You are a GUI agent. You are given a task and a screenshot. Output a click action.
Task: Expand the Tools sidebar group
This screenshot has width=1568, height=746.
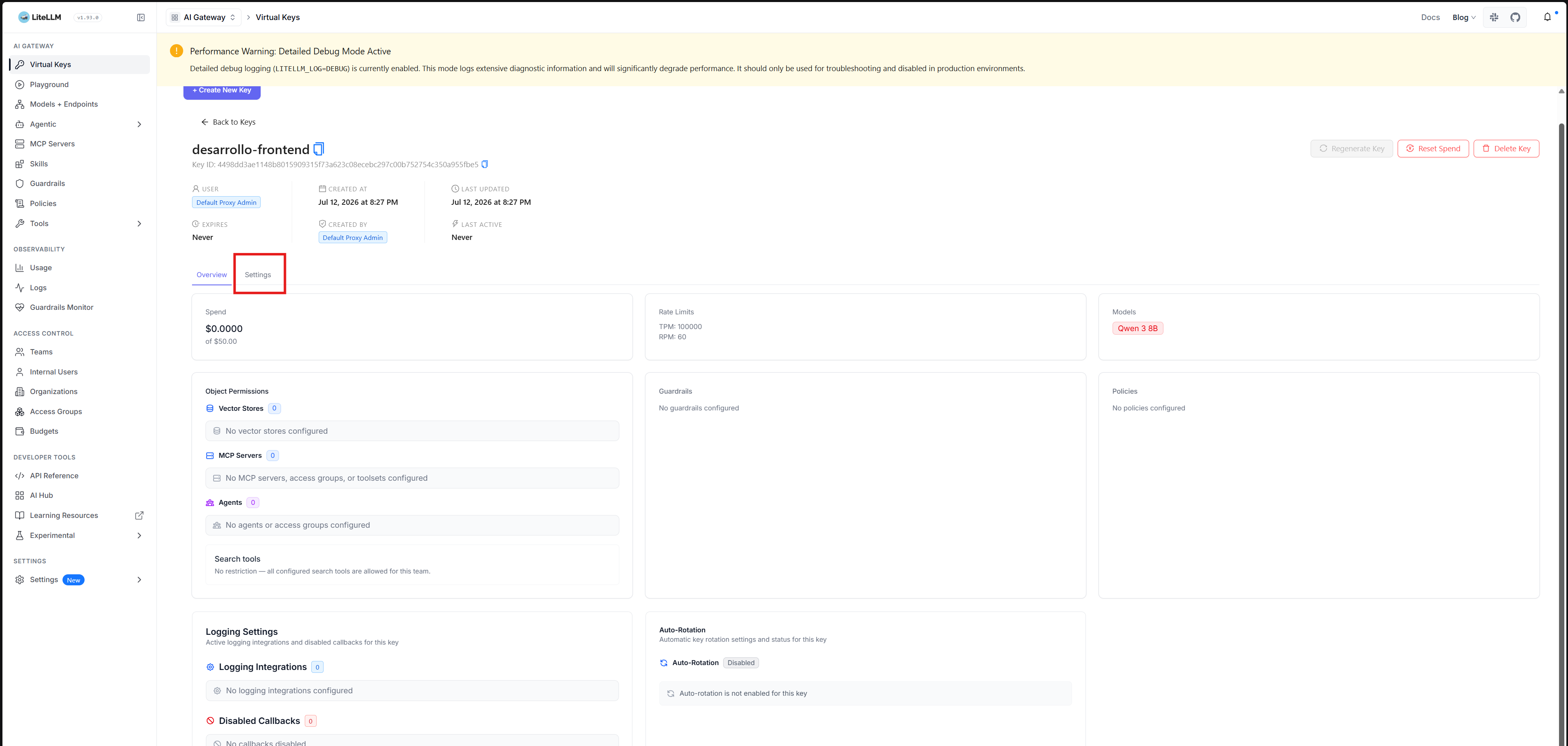[79, 224]
